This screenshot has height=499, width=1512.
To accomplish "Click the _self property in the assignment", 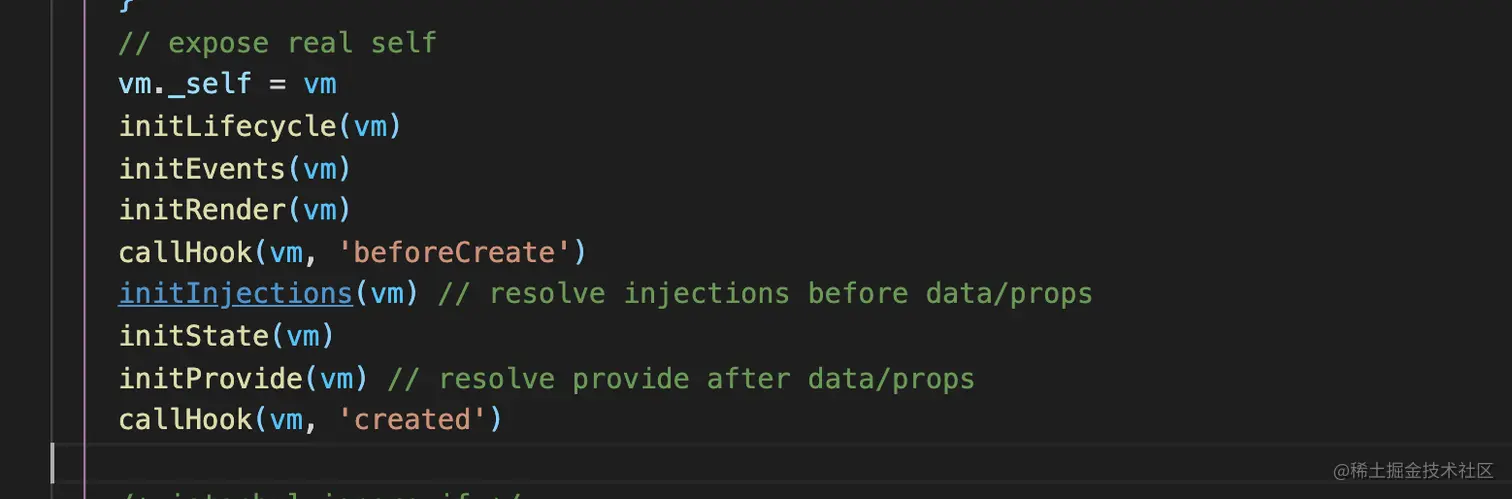I will click(x=210, y=84).
